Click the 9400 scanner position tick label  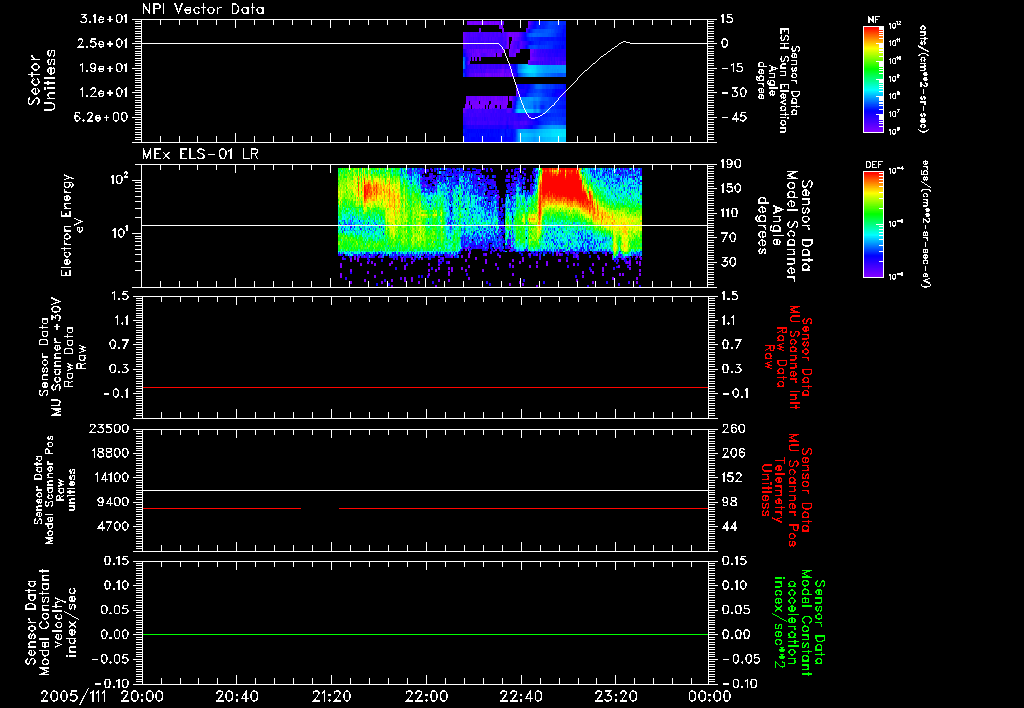pyautogui.click(x=112, y=502)
